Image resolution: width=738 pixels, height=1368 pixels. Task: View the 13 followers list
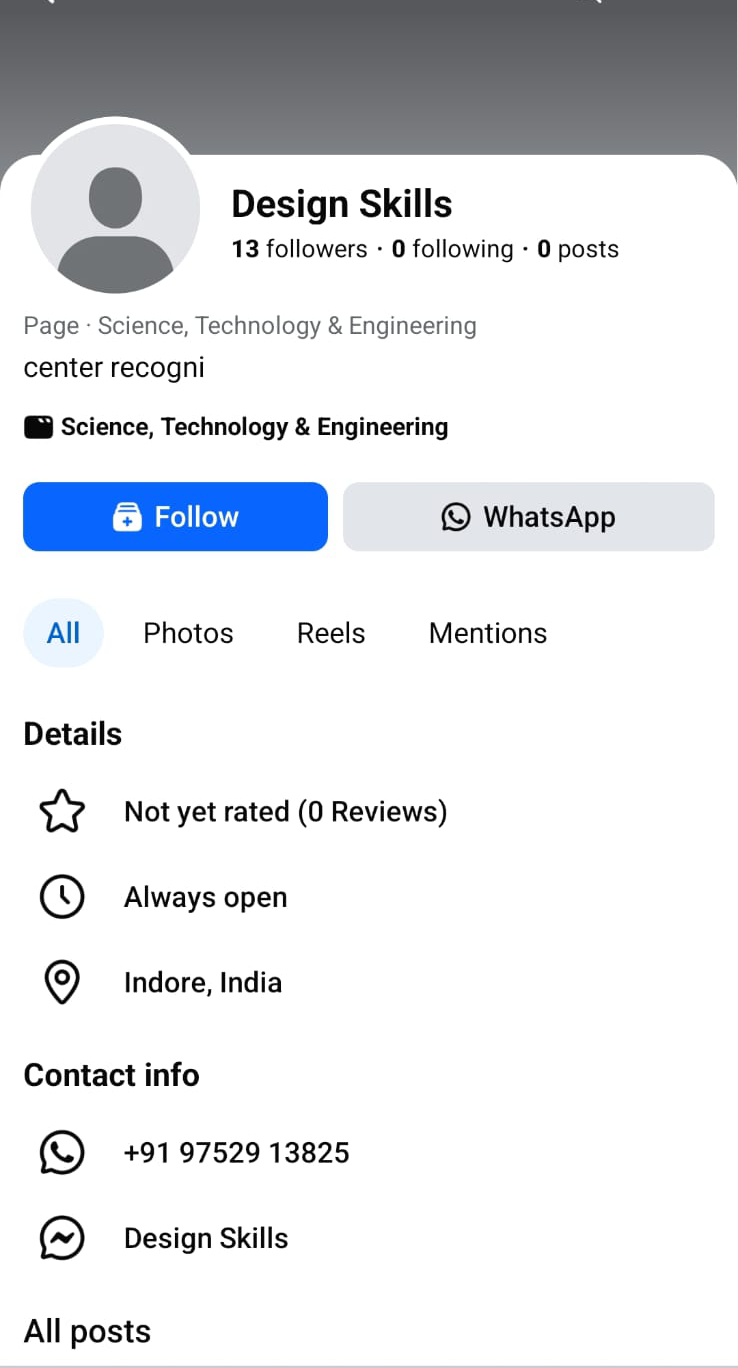[x=299, y=249]
